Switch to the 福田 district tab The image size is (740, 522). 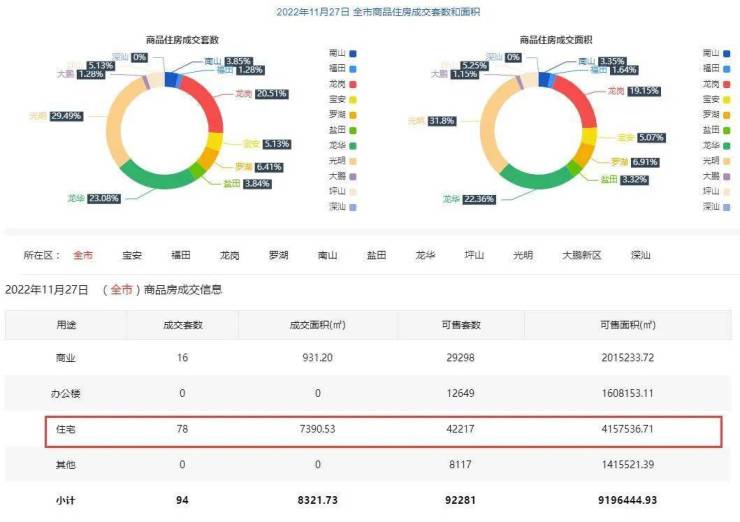[x=181, y=255]
